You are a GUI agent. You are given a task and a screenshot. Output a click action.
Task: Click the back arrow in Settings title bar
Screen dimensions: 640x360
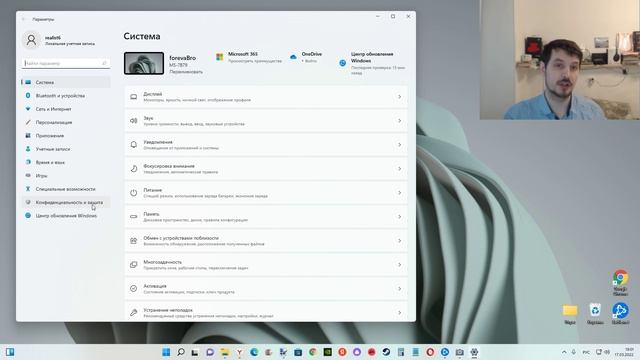click(x=24, y=19)
